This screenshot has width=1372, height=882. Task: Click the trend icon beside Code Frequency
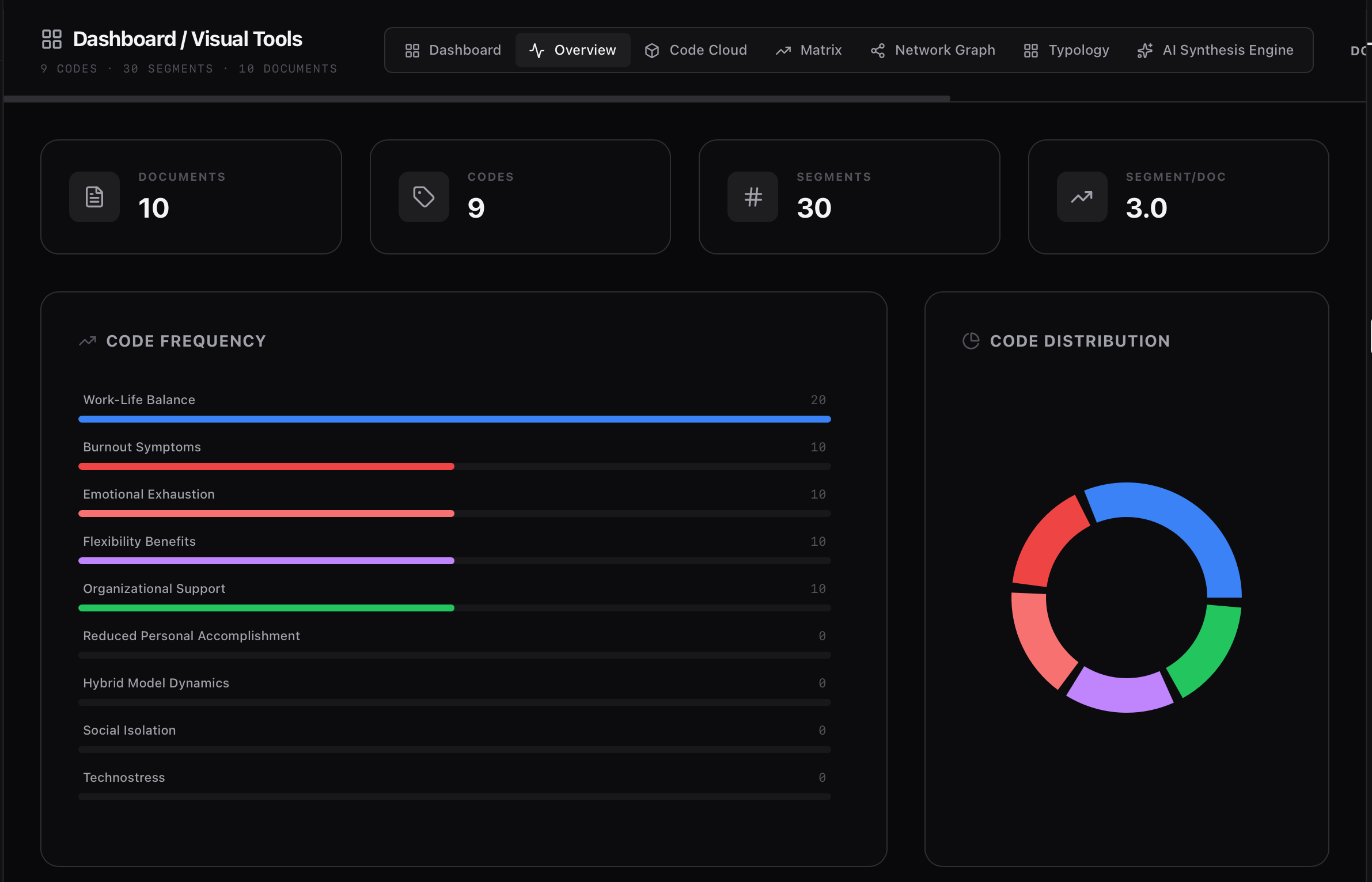[88, 341]
